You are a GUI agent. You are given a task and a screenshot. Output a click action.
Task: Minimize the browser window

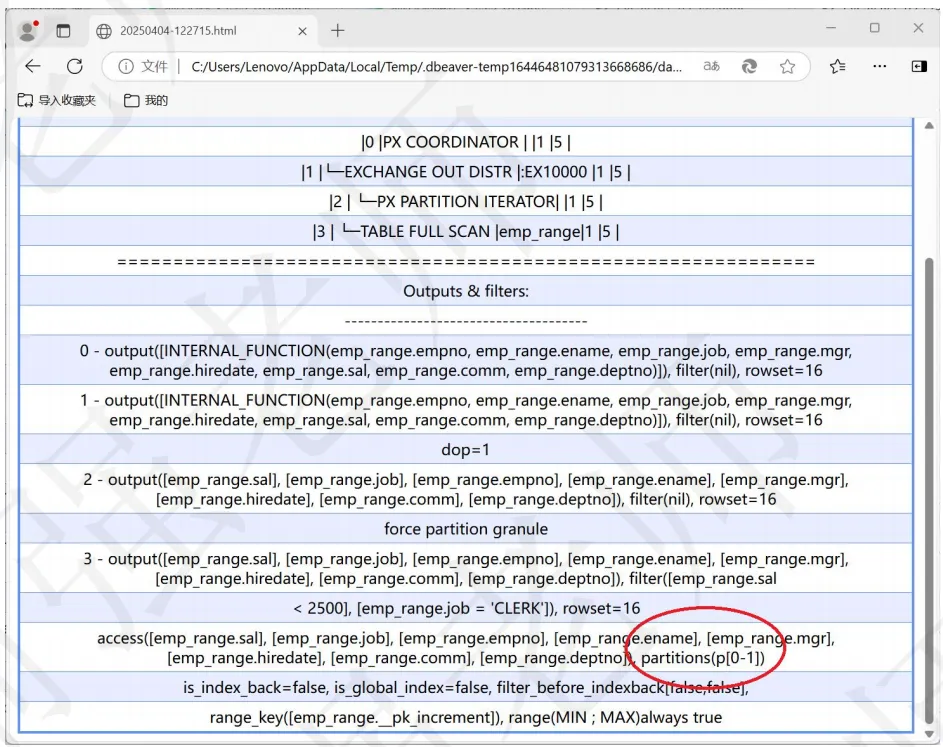831,28
